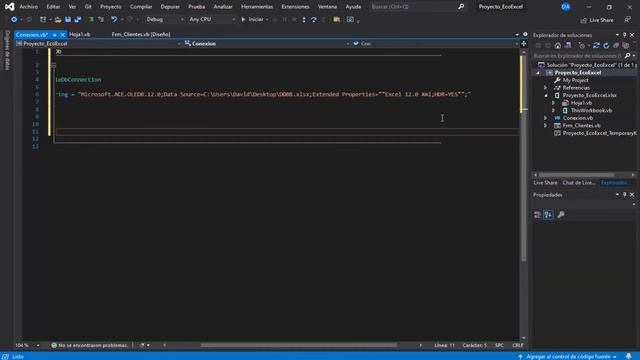Click the pending changes filter icon

[x=582, y=45]
